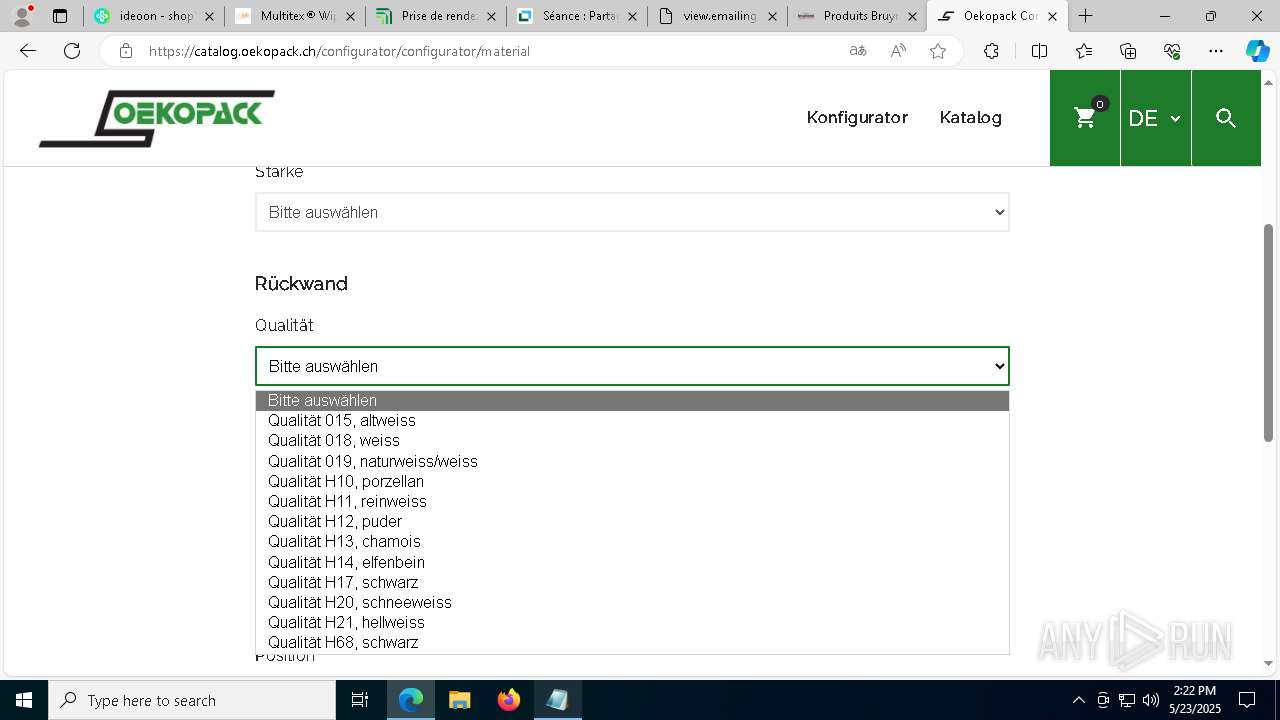Switch to the view.emailing tab
The height and width of the screenshot is (720, 1280).
point(716,16)
